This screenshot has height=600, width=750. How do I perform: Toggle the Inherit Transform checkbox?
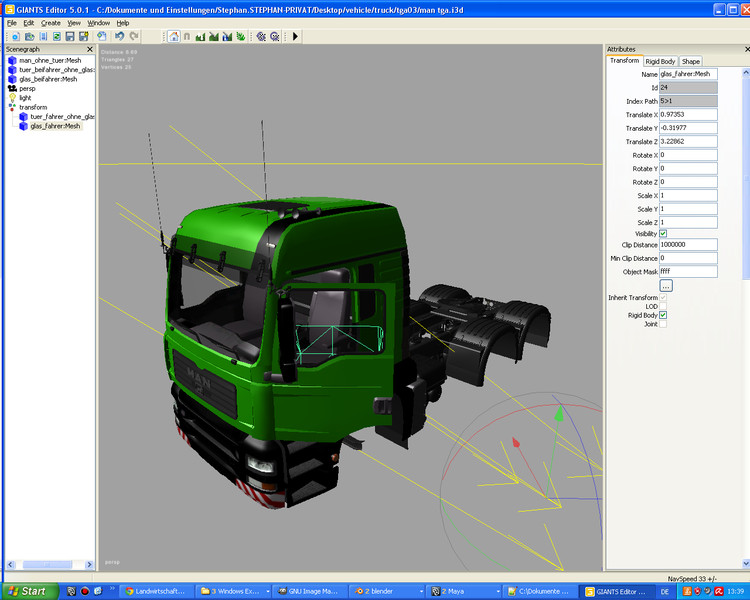tap(663, 298)
